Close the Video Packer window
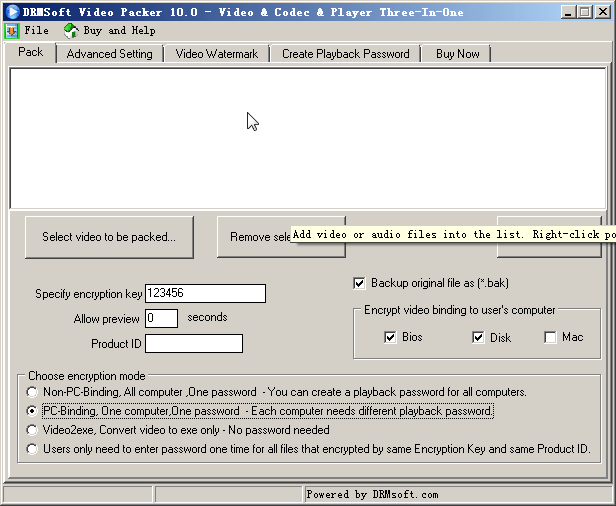Image resolution: width=616 pixels, height=506 pixels. pyautogui.click(x=603, y=12)
